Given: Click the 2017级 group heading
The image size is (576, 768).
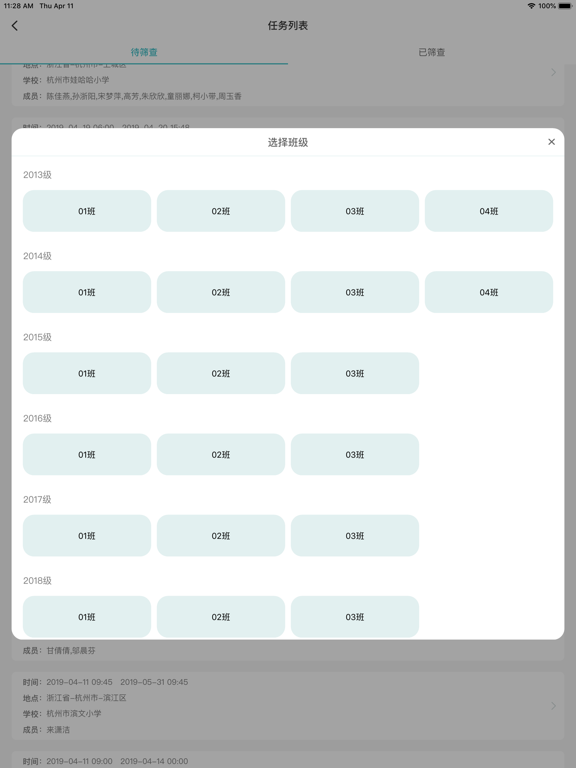Looking at the screenshot, I should (x=37, y=500).
